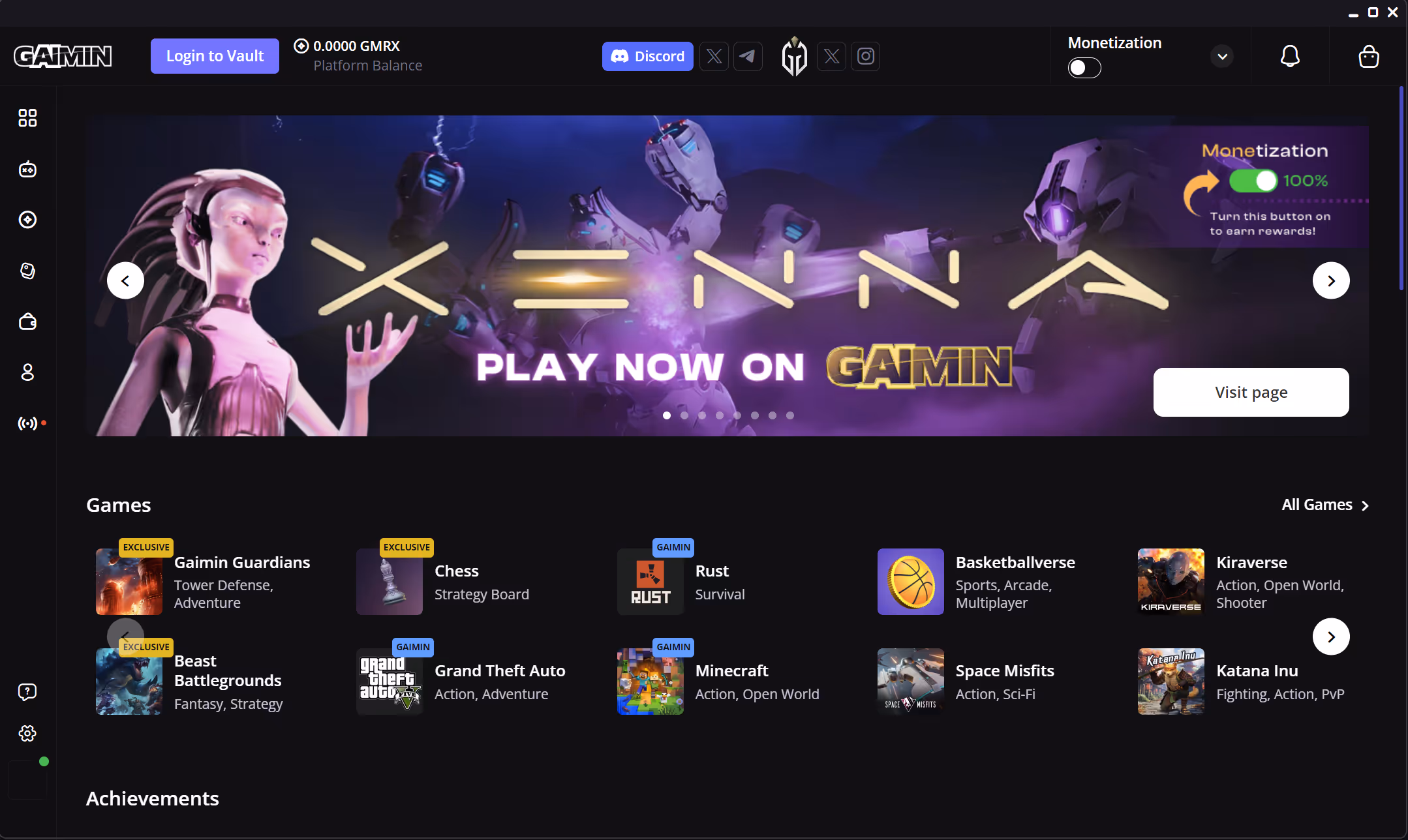Click the Login to Vault button
This screenshot has height=840, width=1408.
pos(215,56)
